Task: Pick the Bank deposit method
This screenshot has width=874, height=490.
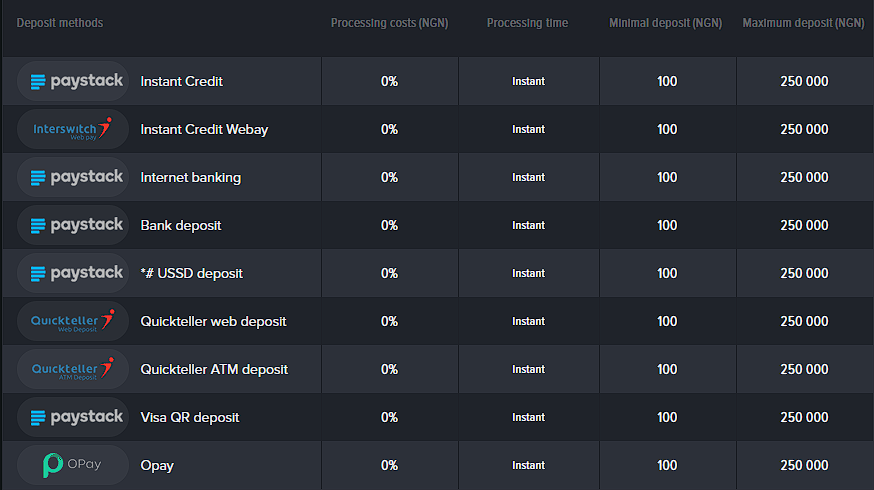Action: (x=181, y=225)
